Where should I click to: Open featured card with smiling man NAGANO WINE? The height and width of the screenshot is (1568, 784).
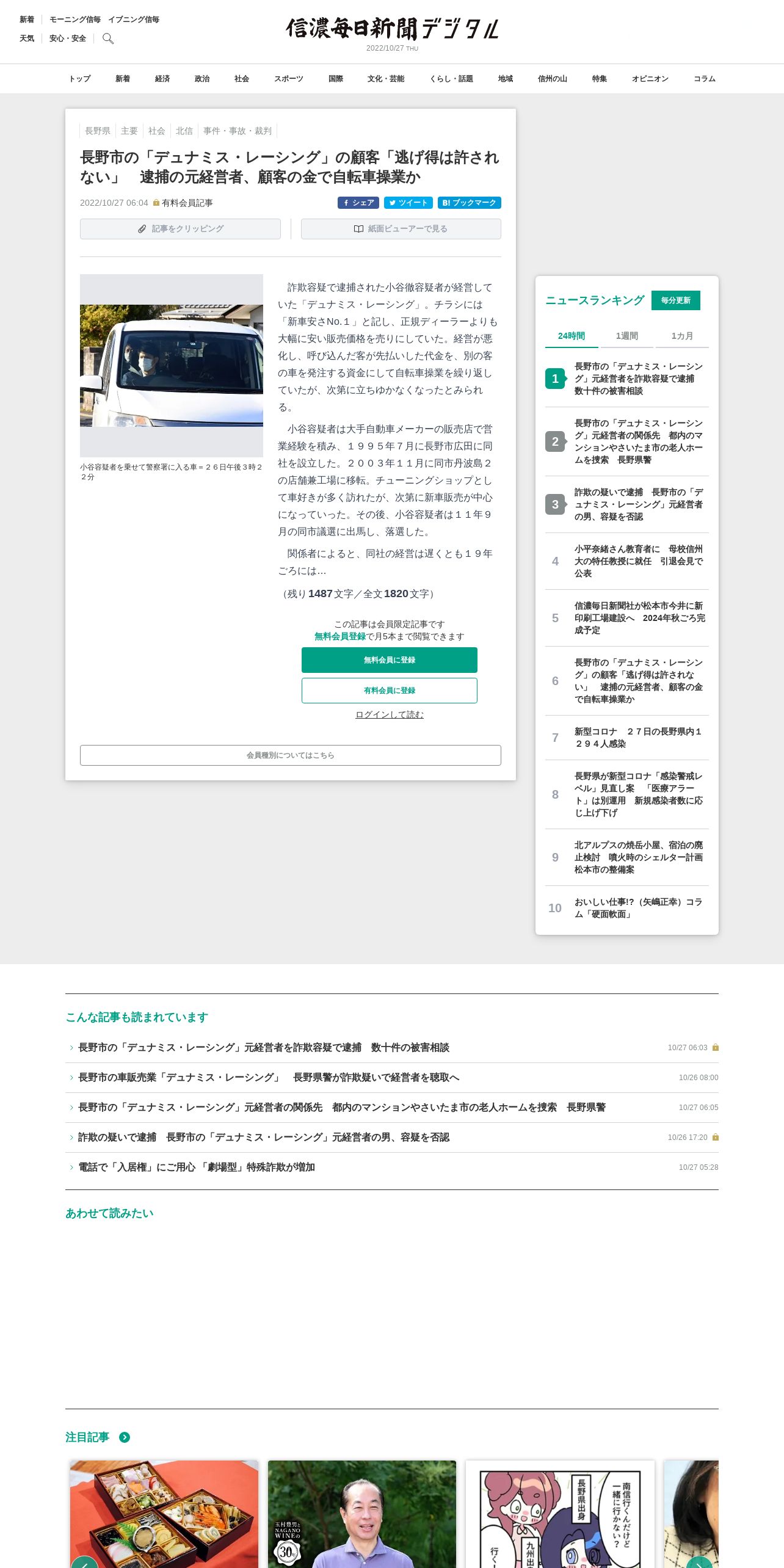pyautogui.click(x=362, y=1514)
